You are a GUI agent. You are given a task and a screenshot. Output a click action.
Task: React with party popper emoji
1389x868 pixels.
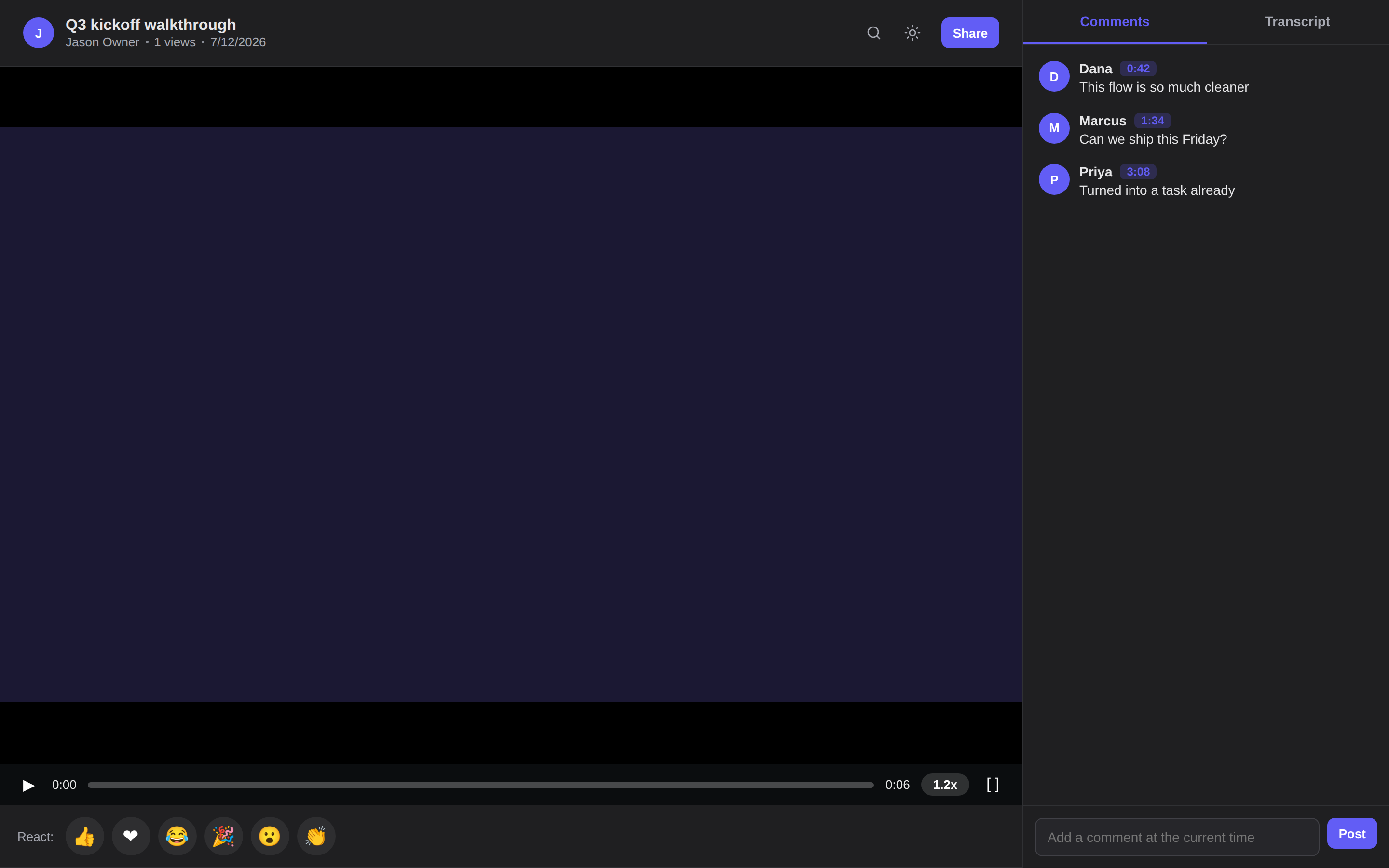[224, 837]
